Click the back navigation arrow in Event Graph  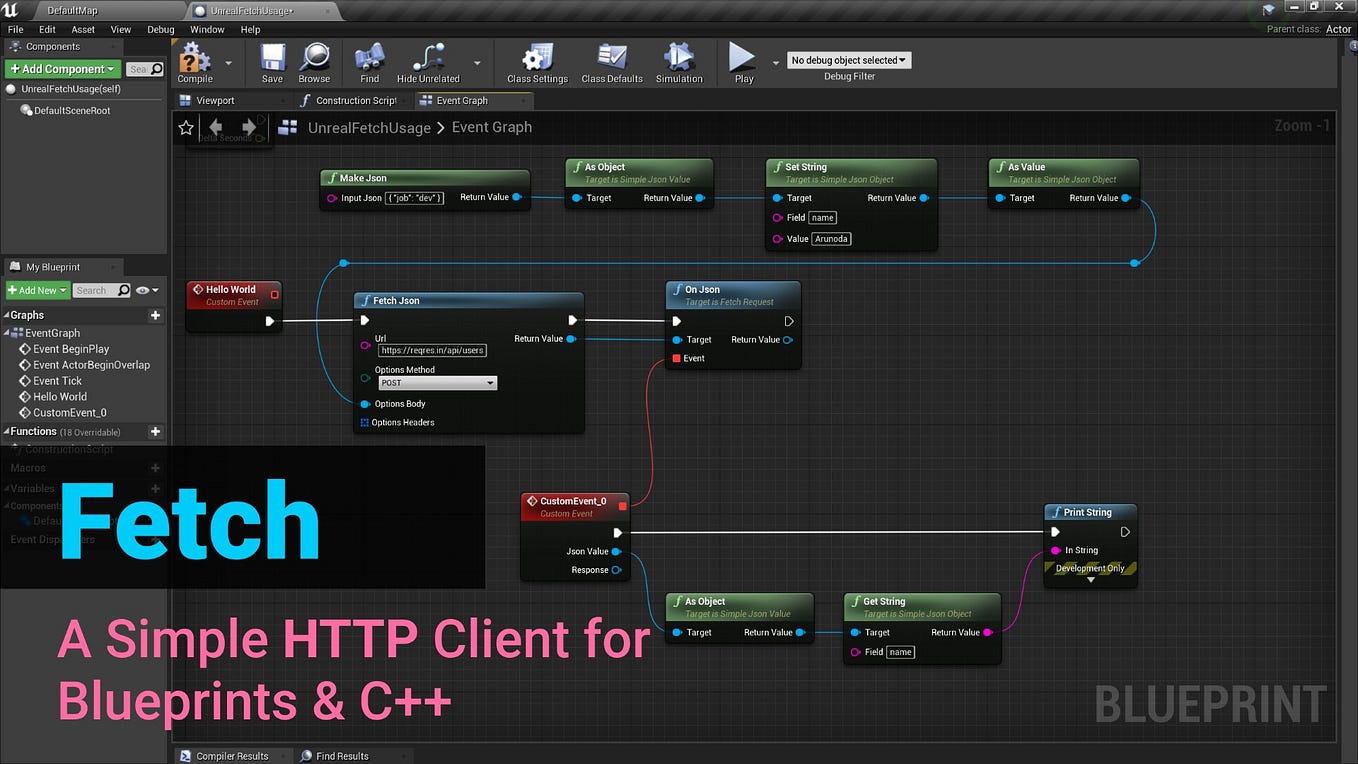coord(215,127)
